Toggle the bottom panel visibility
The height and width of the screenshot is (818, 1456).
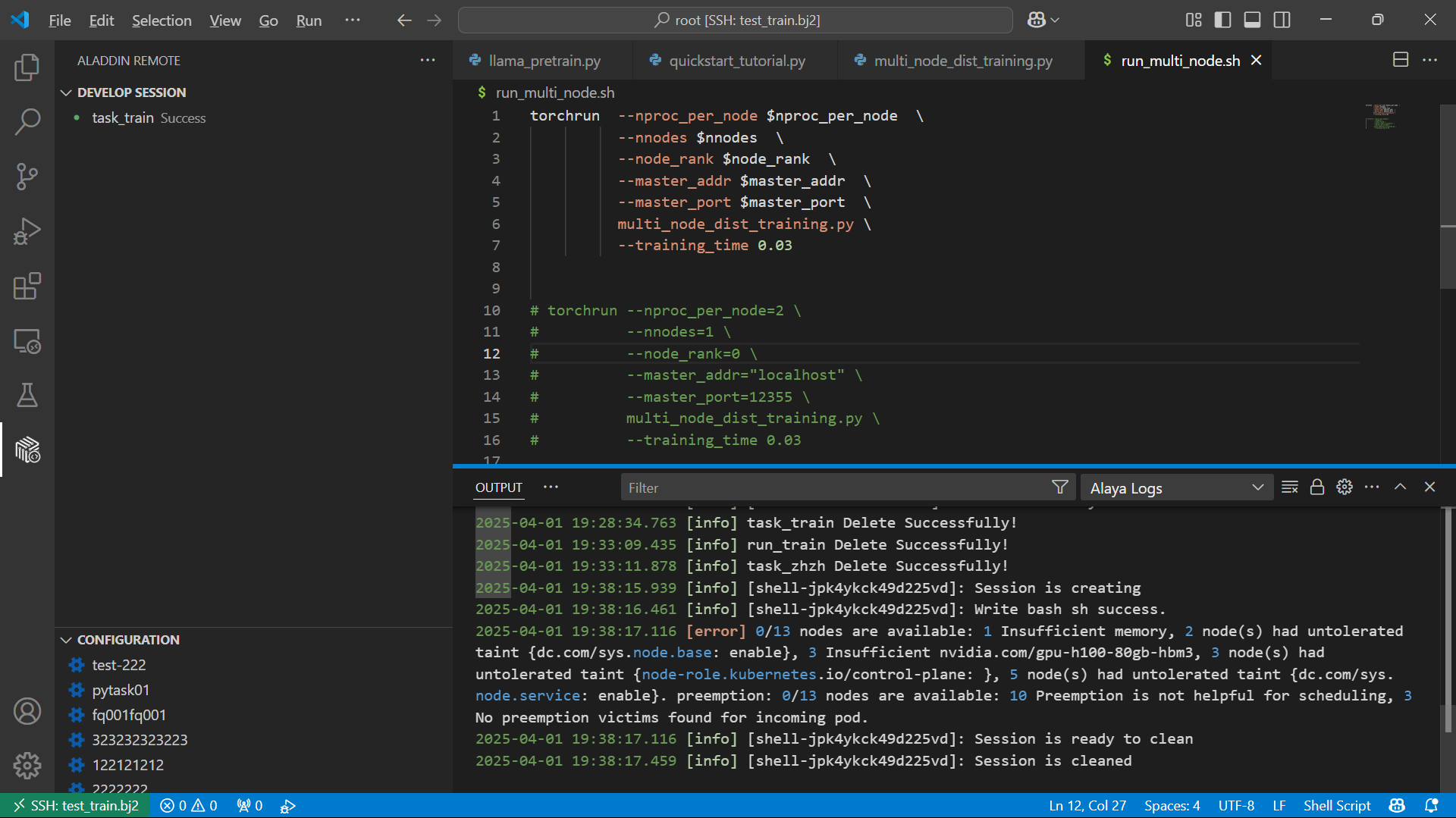tap(1252, 20)
